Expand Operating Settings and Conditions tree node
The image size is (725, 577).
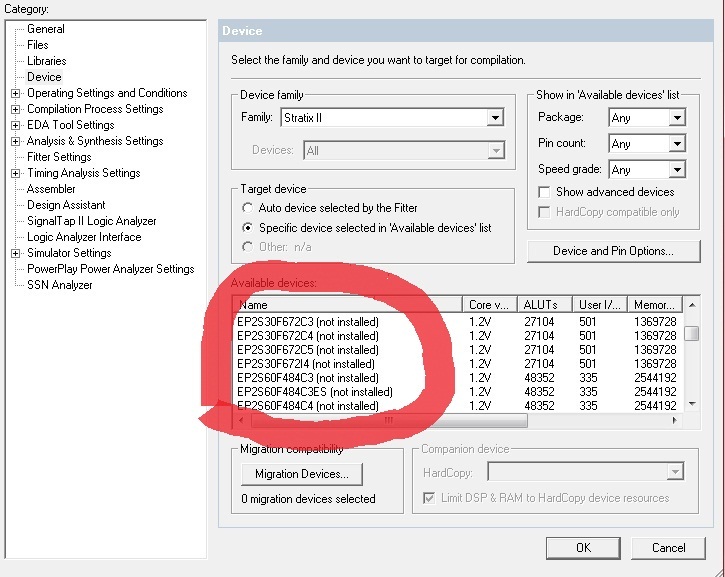coord(16,94)
